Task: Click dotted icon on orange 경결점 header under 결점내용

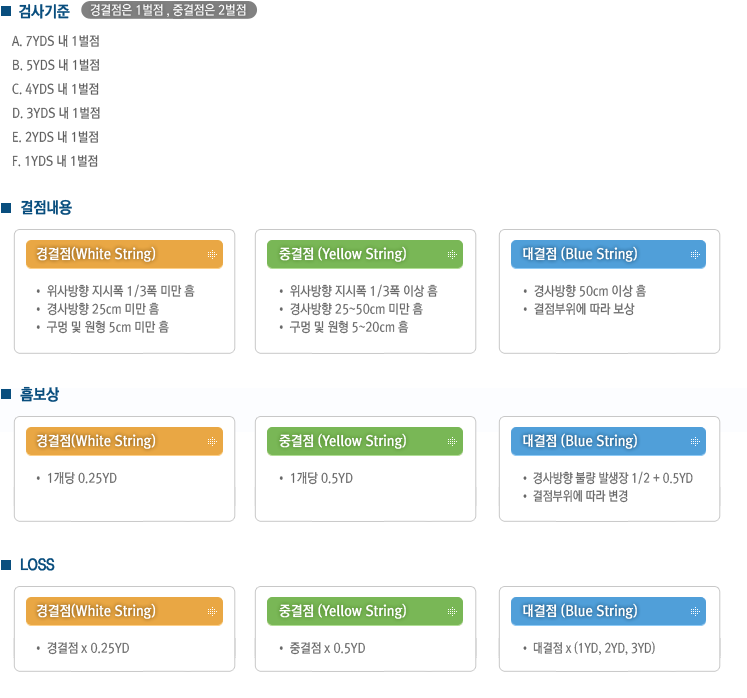Action: 212,254
